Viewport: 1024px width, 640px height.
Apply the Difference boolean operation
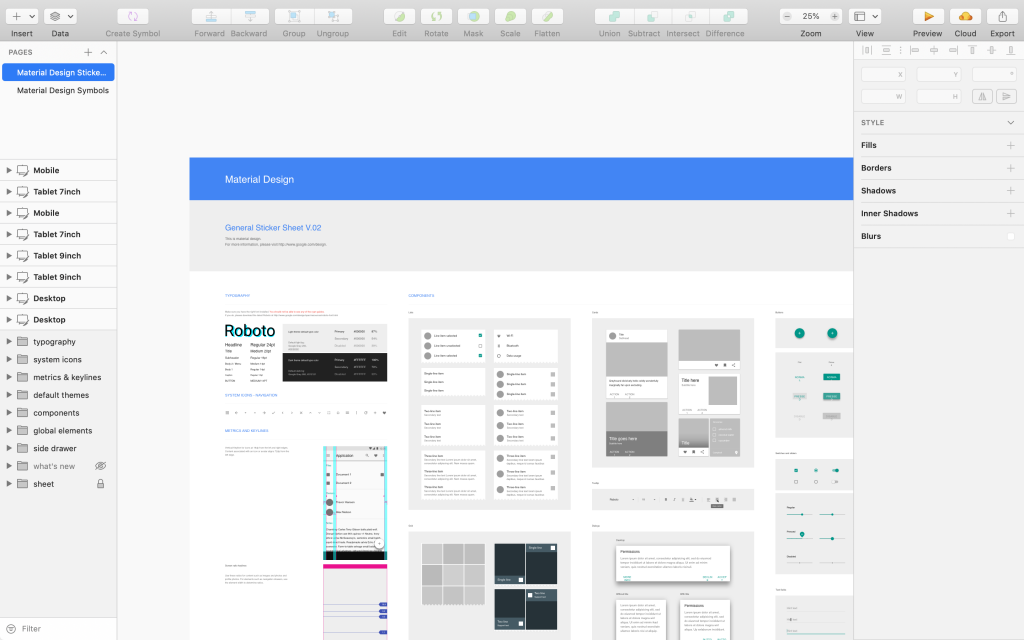729,16
